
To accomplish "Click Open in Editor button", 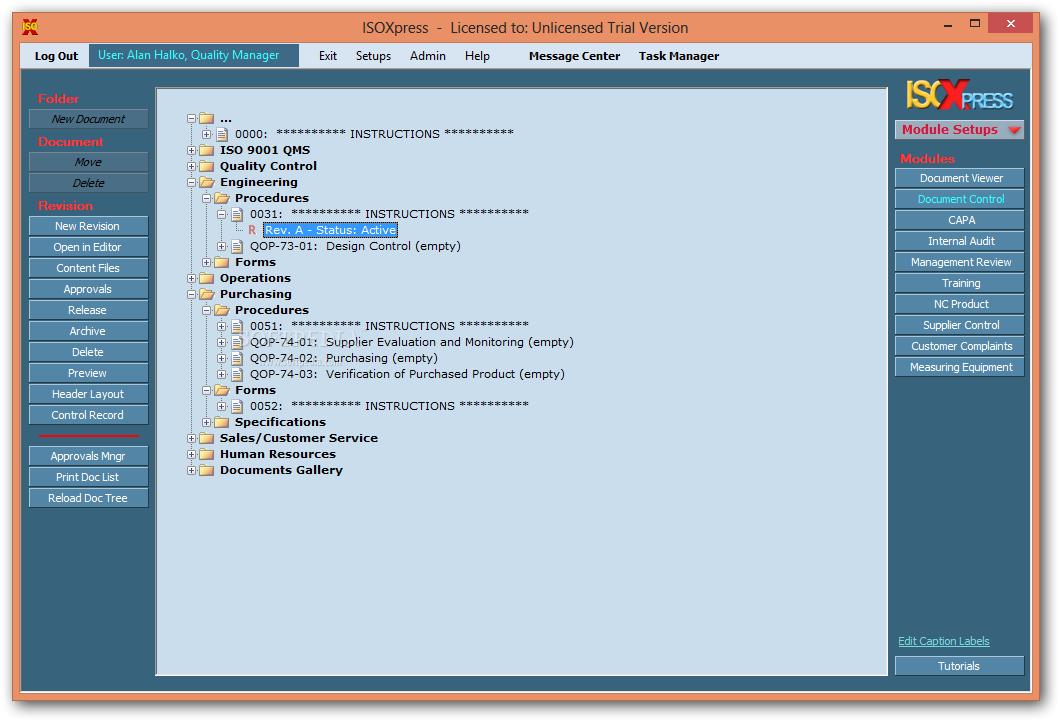I will coord(88,247).
